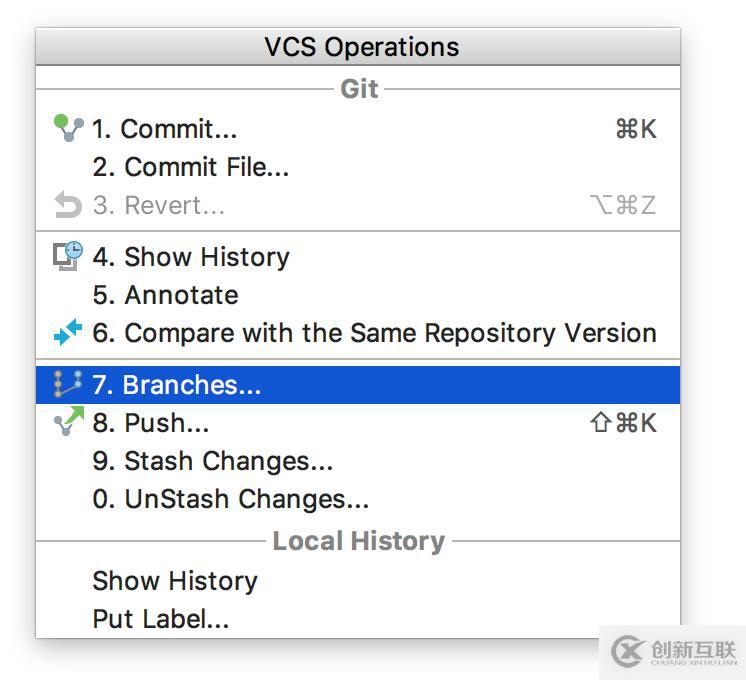Select 5. Annotate option

tap(358, 295)
